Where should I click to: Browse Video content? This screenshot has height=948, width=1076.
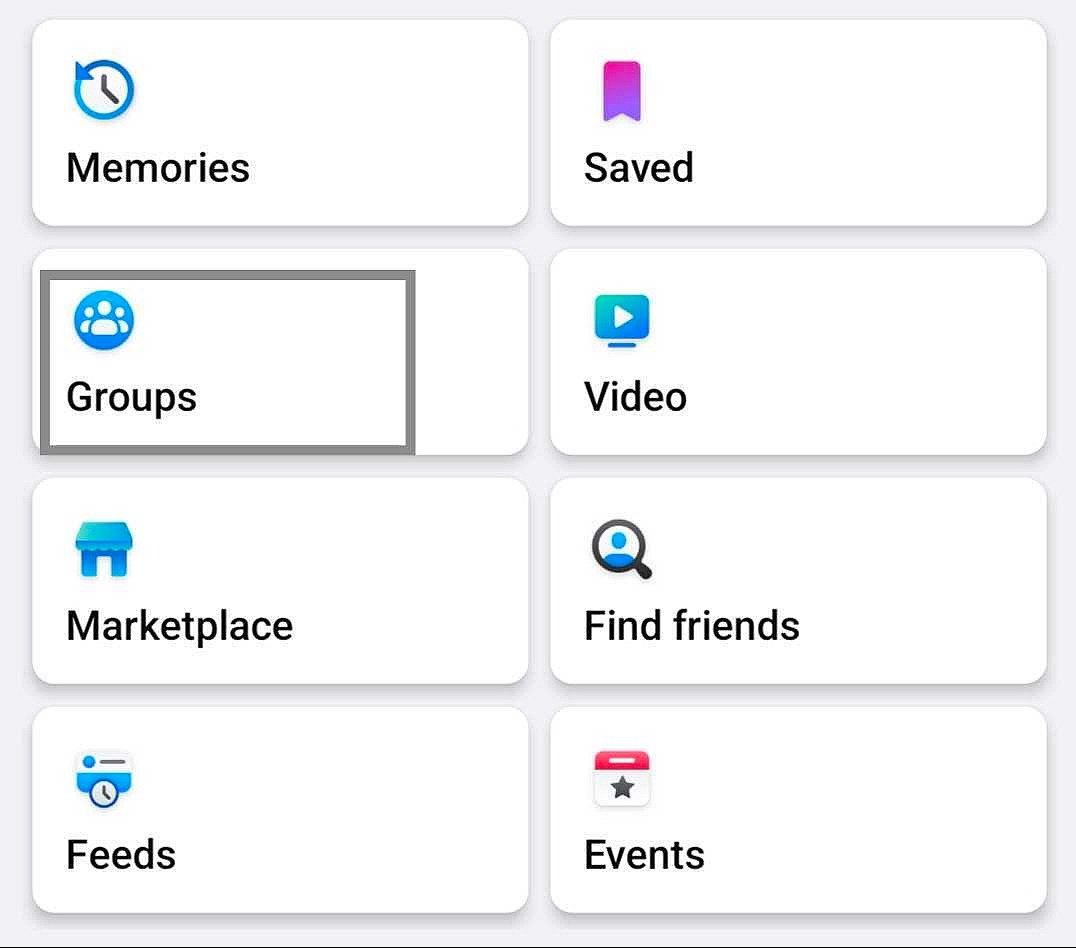coord(798,352)
